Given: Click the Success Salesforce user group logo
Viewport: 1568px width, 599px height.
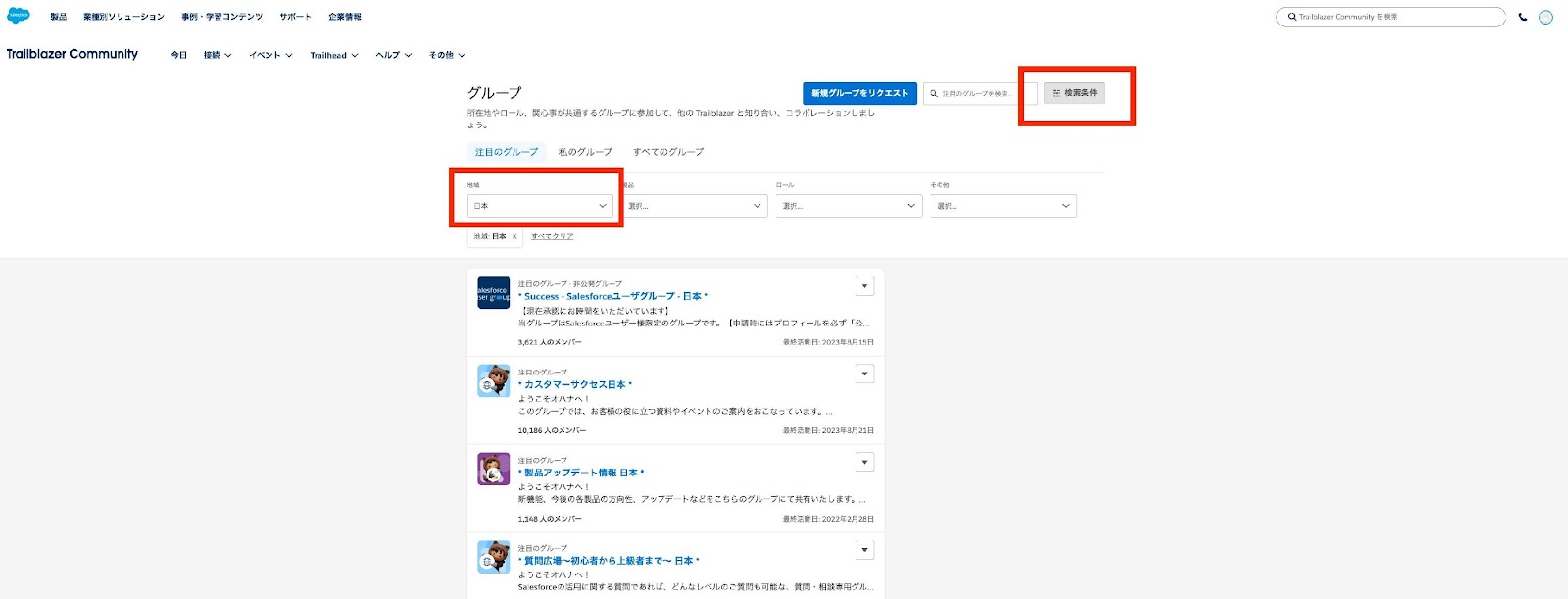Looking at the screenshot, I should [493, 293].
